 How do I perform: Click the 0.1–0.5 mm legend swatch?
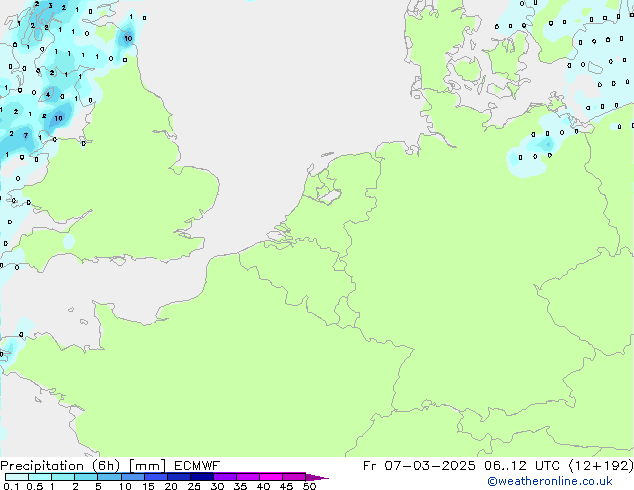(x=17, y=477)
